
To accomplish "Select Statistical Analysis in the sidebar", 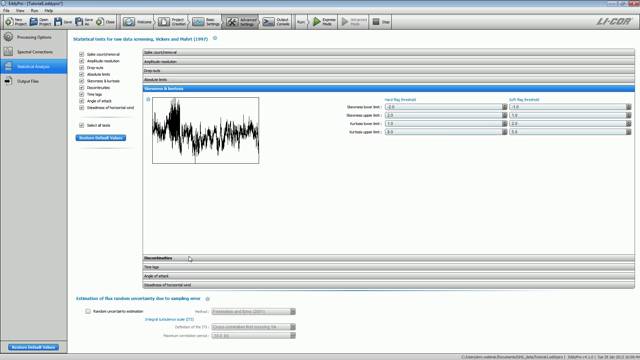I will tap(34, 67).
